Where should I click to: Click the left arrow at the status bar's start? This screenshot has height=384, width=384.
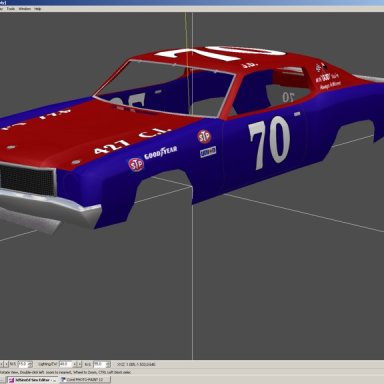1,364
